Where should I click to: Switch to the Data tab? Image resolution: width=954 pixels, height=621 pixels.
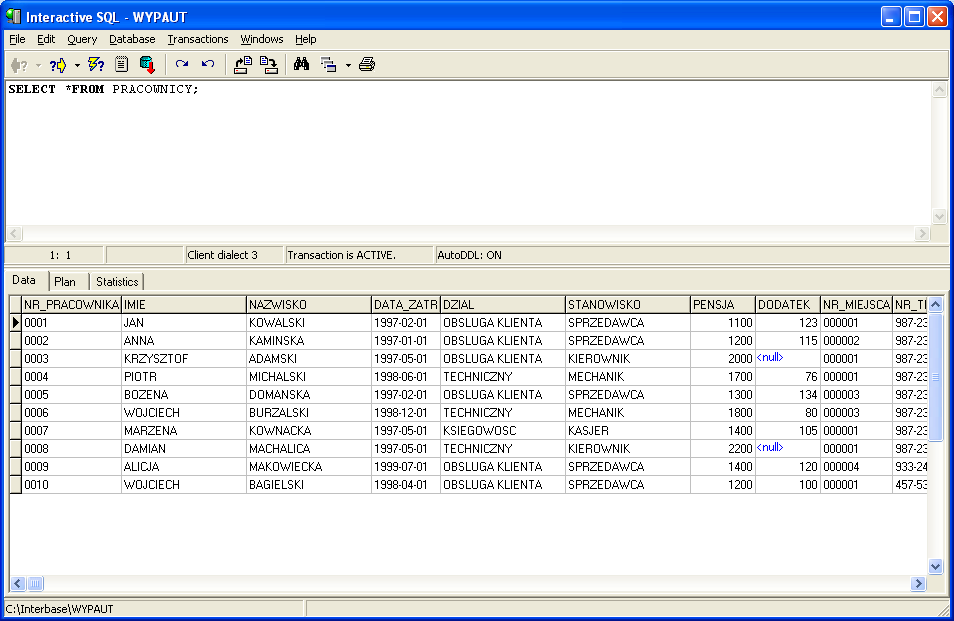click(24, 280)
